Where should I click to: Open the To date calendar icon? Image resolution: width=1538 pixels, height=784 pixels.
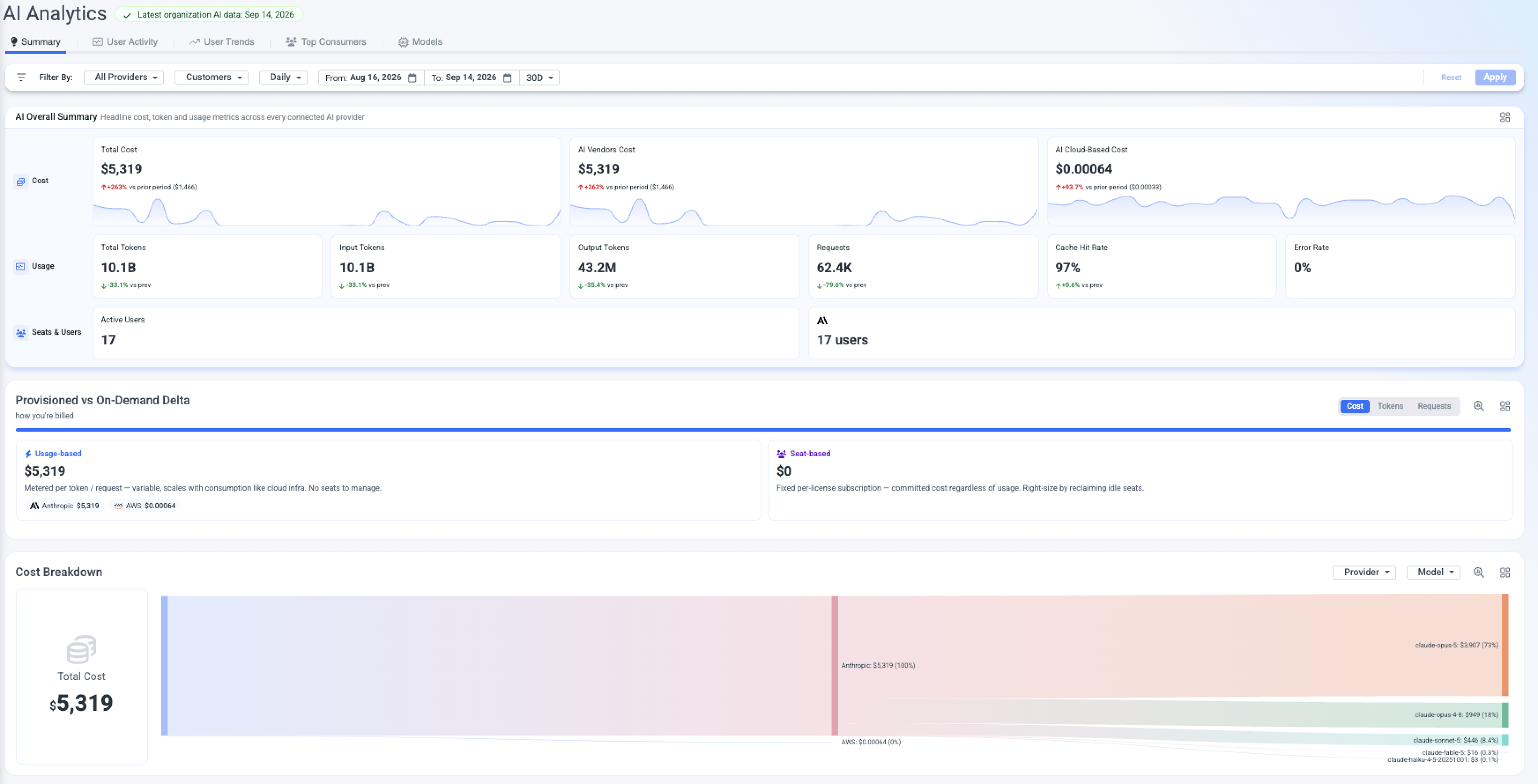coord(508,78)
